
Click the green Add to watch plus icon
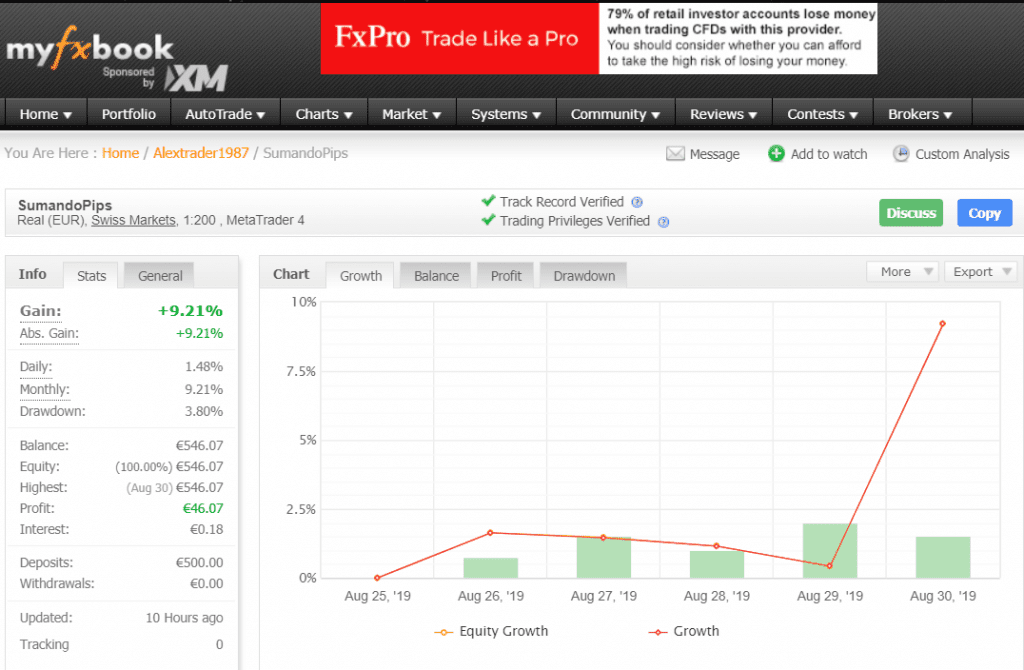[x=777, y=153]
